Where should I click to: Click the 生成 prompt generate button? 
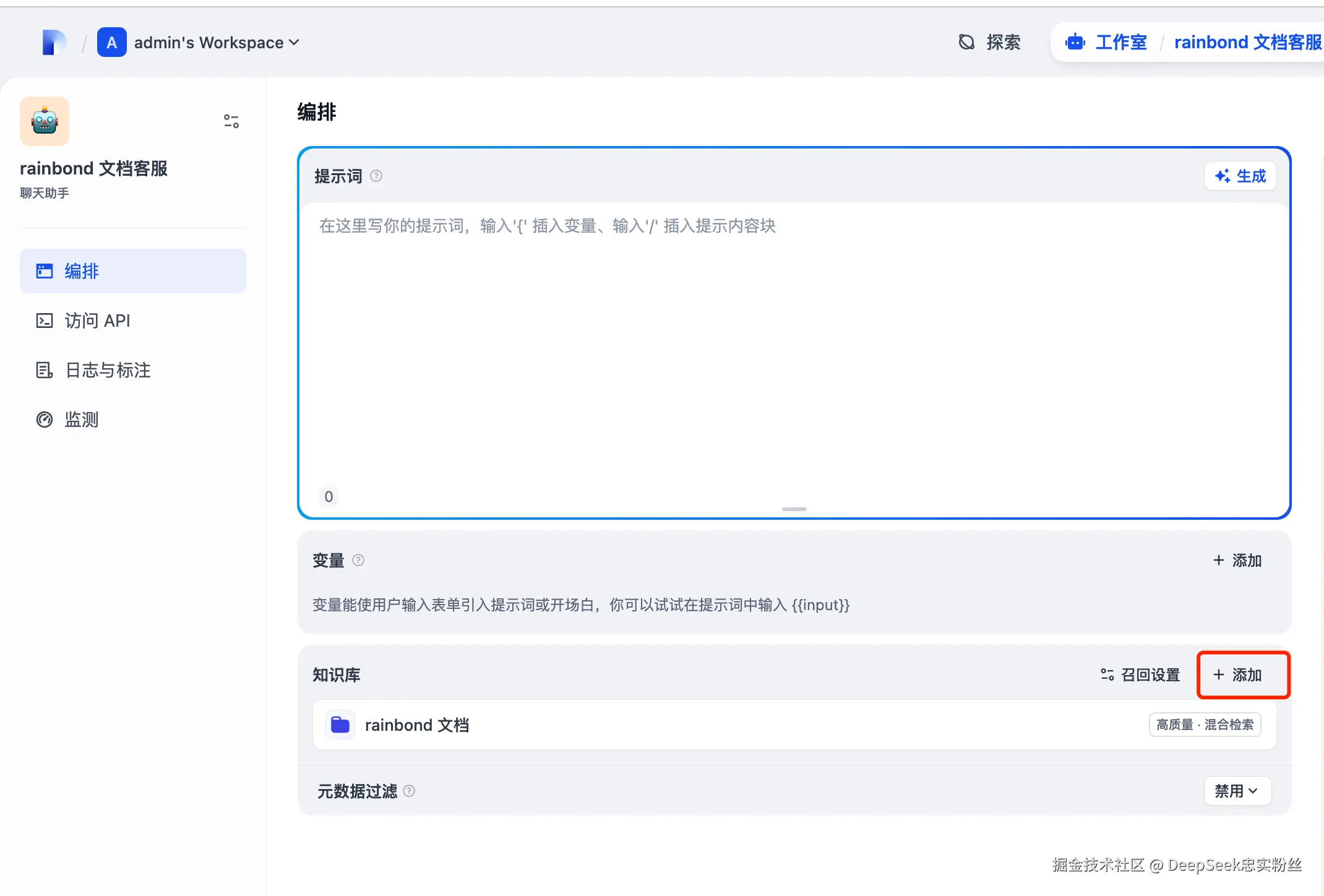(x=1240, y=176)
